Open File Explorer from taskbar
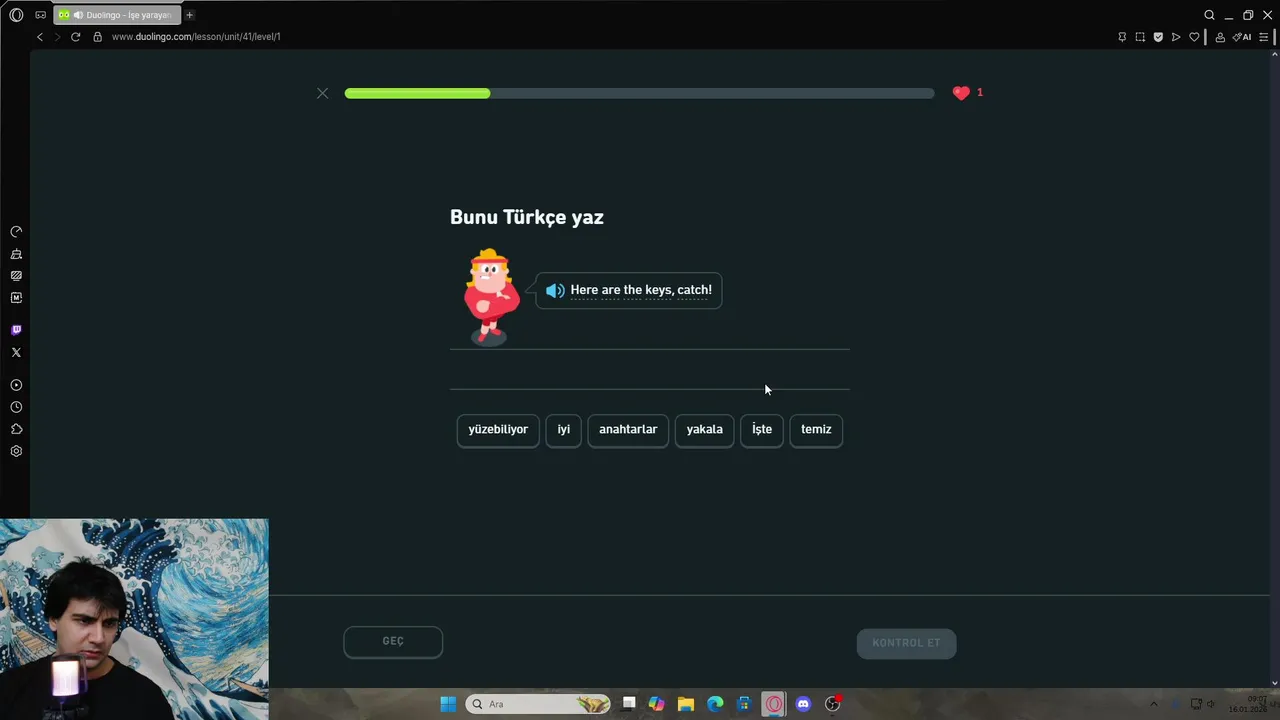Screen dimensions: 1280x720 (686, 704)
